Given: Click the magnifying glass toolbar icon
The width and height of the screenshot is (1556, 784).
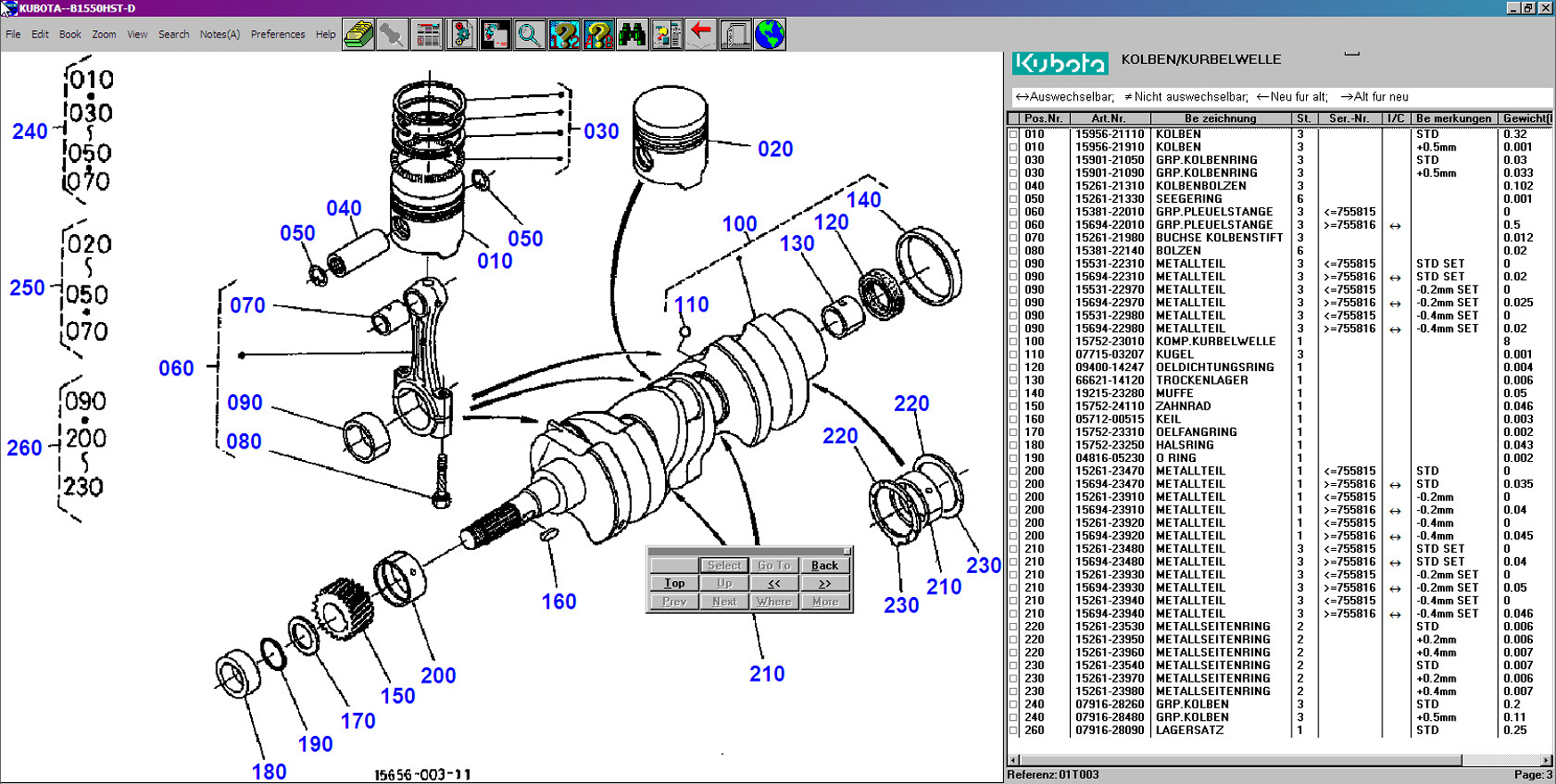Looking at the screenshot, I should point(530,36).
